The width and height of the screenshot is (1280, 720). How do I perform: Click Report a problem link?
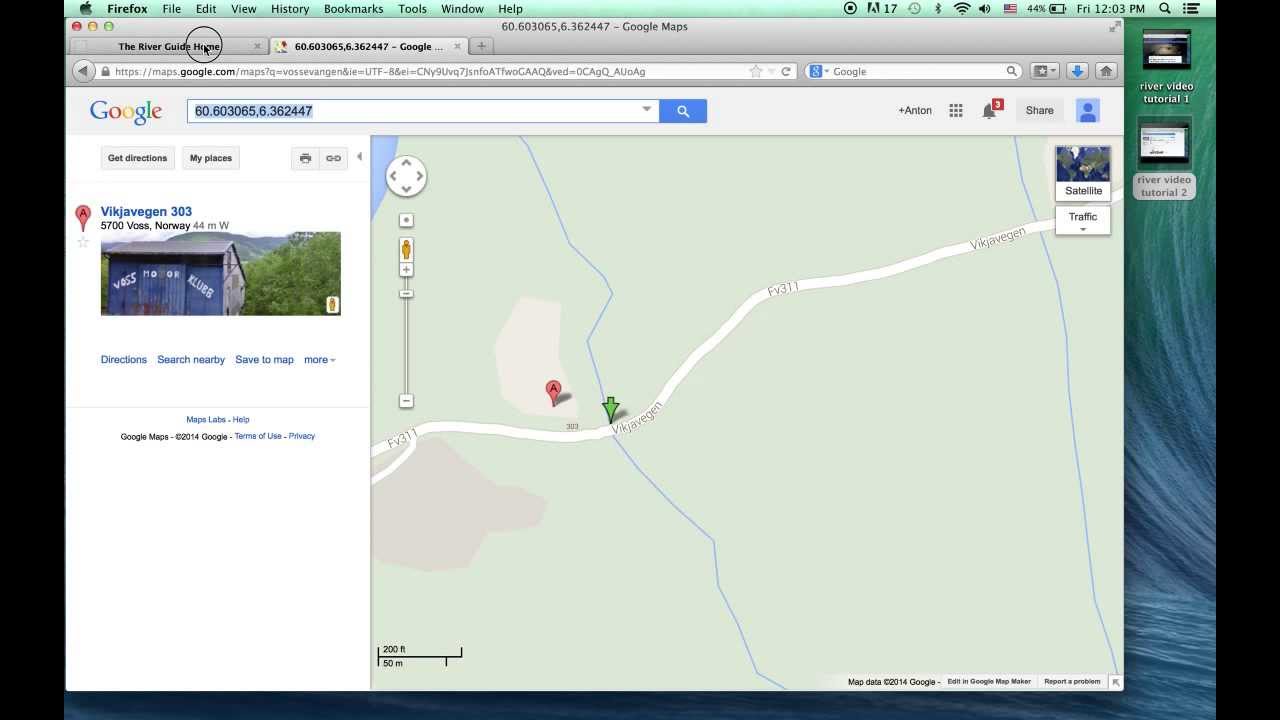[1072, 682]
